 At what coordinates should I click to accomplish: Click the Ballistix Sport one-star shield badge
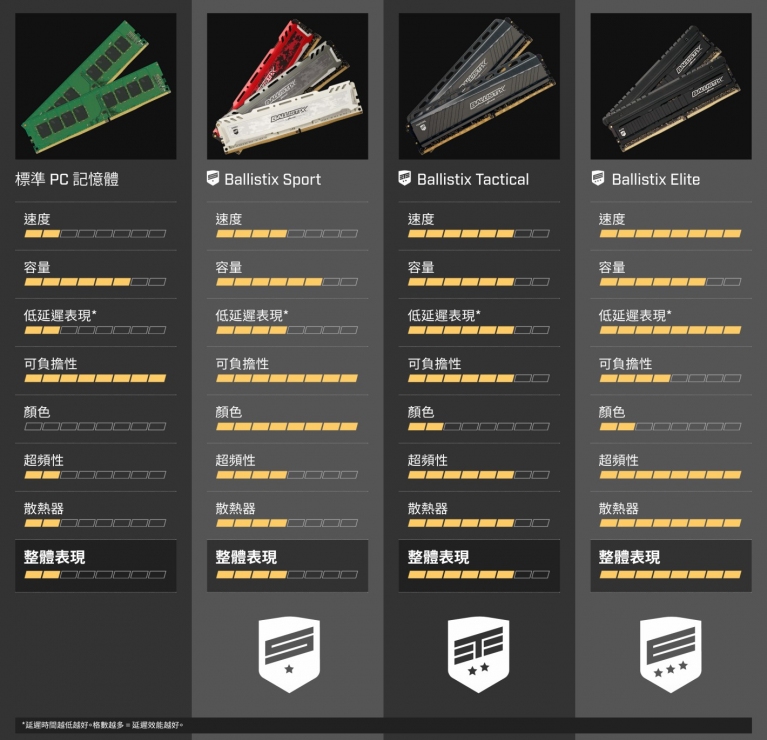(x=289, y=654)
